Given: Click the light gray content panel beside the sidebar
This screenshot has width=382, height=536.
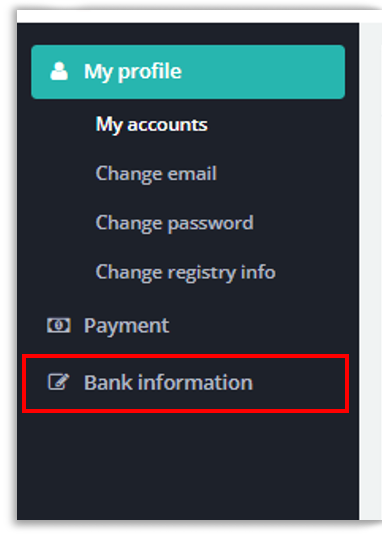Looking at the screenshot, I should (x=371, y=270).
